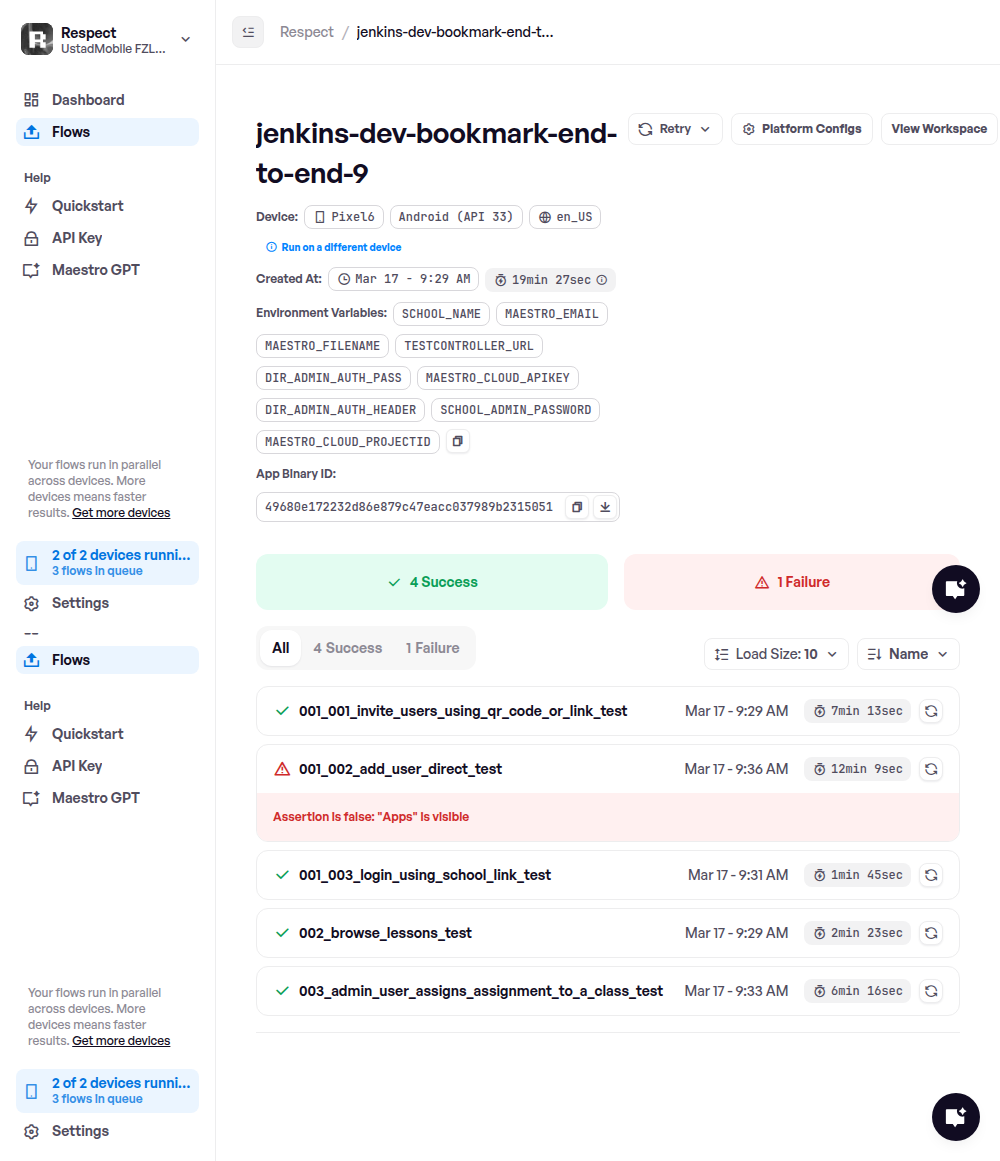
Task: Rerun the 001_002_add_user_direct_test flow
Action: pyautogui.click(x=930, y=769)
